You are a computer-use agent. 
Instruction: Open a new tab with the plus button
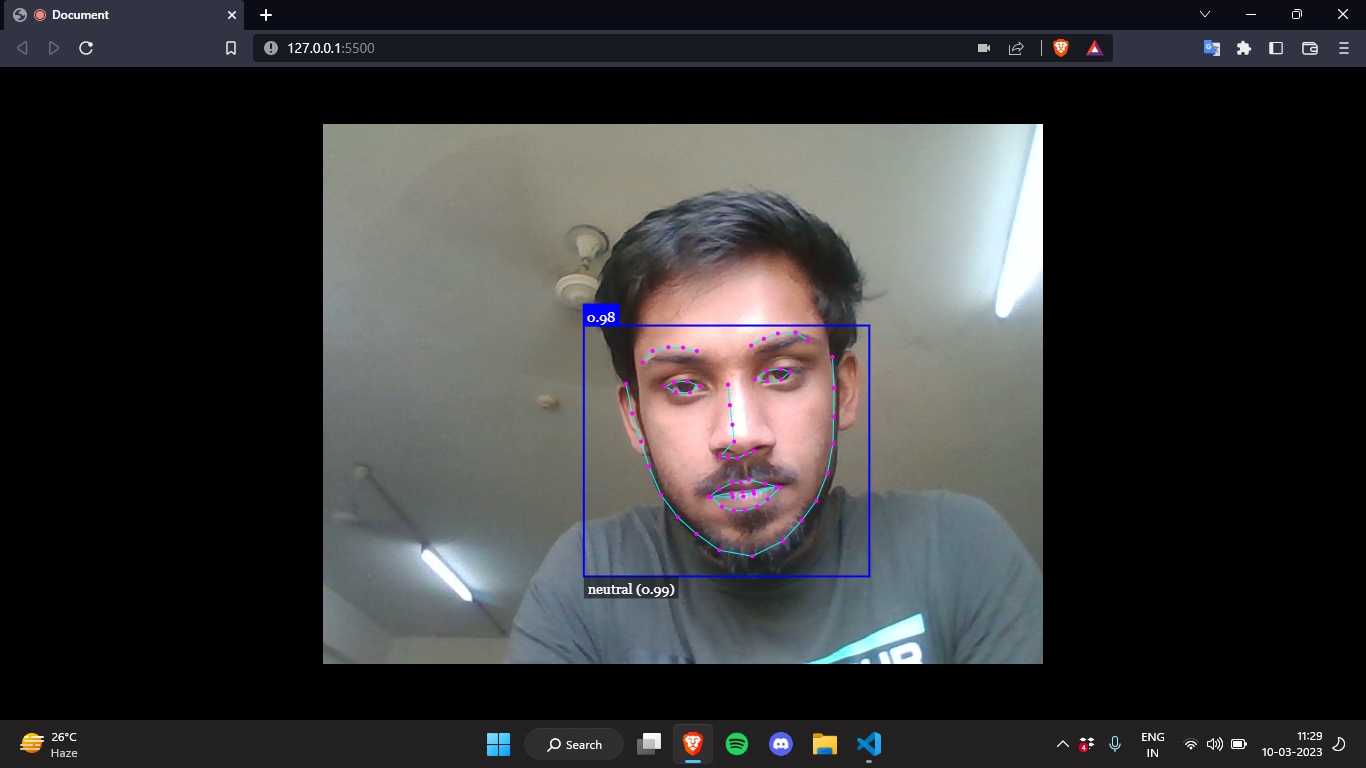pyautogui.click(x=265, y=15)
